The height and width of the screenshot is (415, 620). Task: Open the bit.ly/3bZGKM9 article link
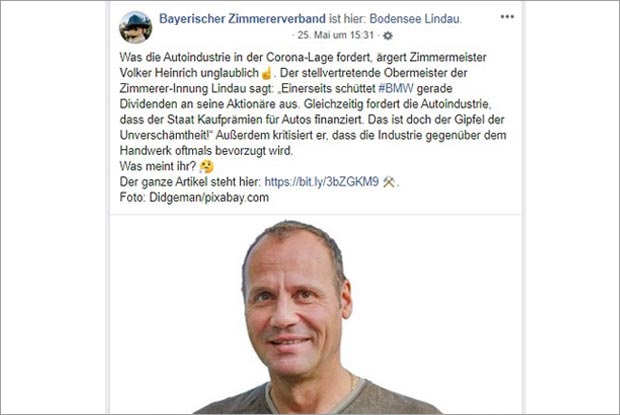point(321,182)
